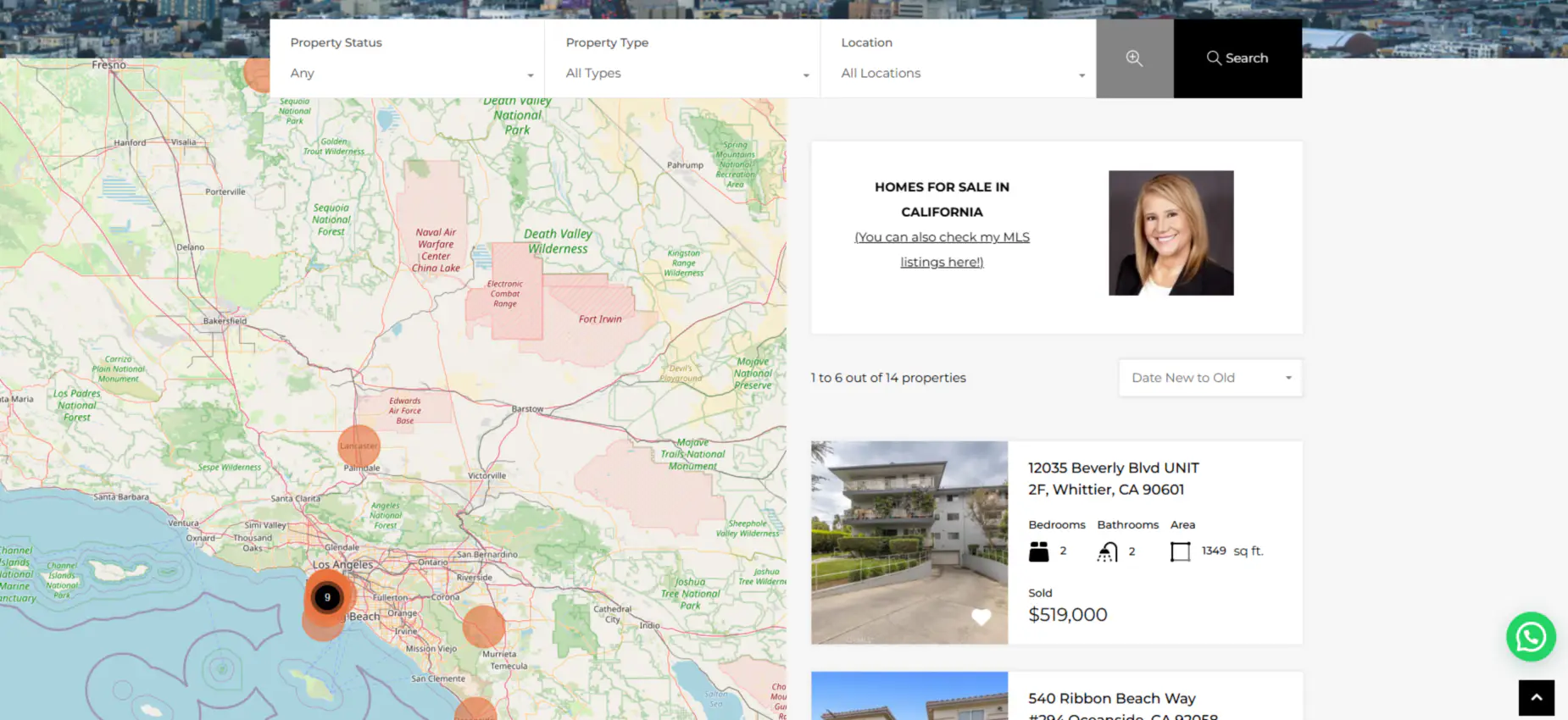Click the '1349 sq ft.' area value
1568x720 pixels.
click(x=1232, y=551)
